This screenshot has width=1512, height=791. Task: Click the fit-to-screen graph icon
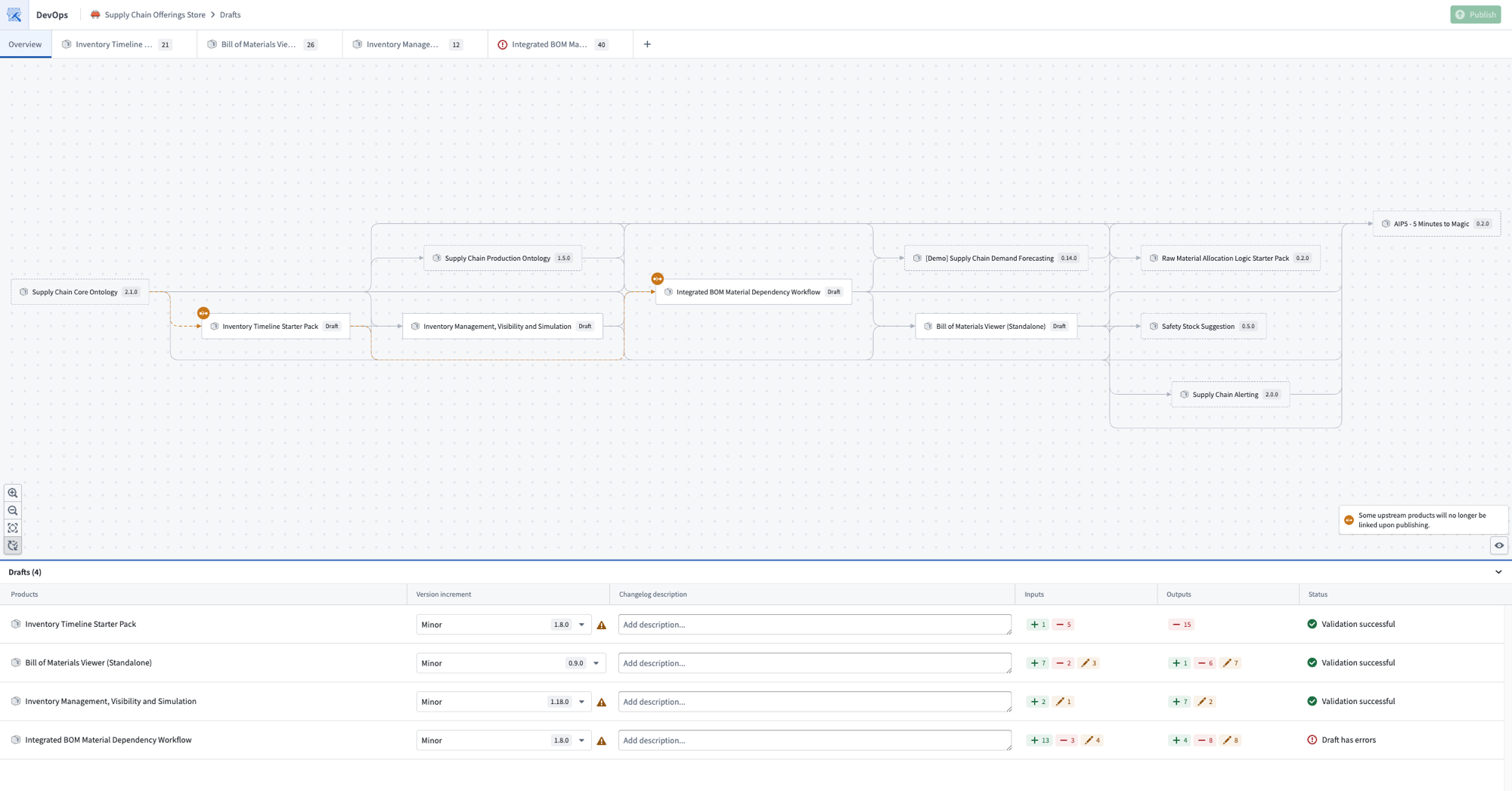pos(13,528)
